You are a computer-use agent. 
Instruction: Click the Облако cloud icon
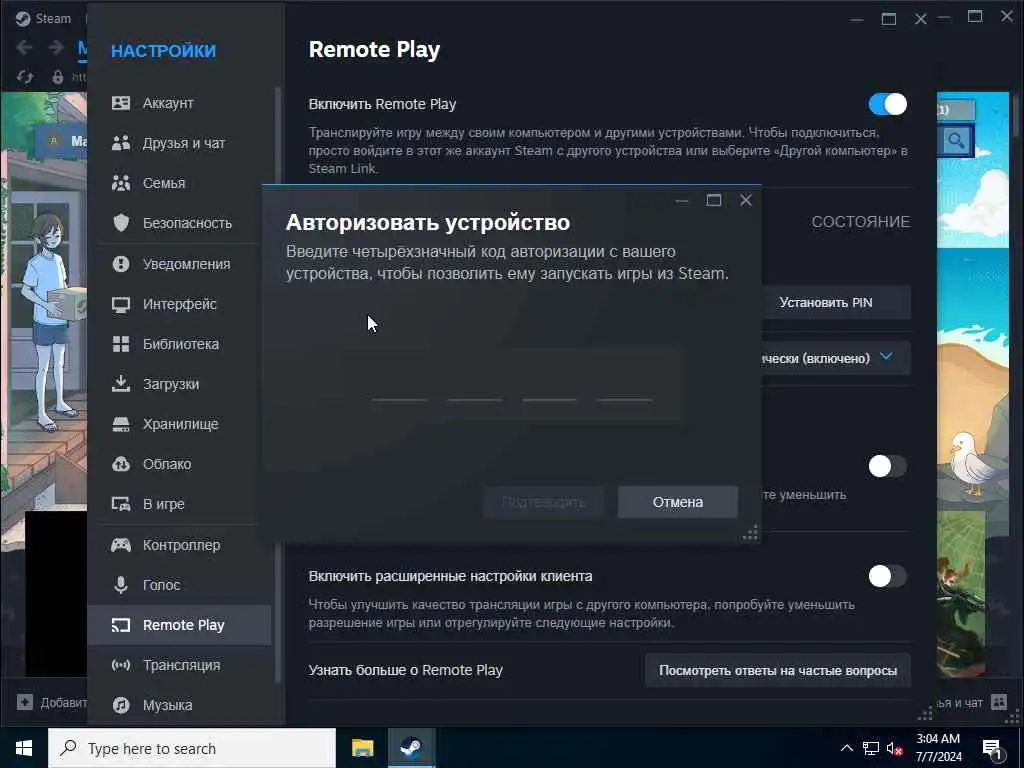pyautogui.click(x=121, y=464)
